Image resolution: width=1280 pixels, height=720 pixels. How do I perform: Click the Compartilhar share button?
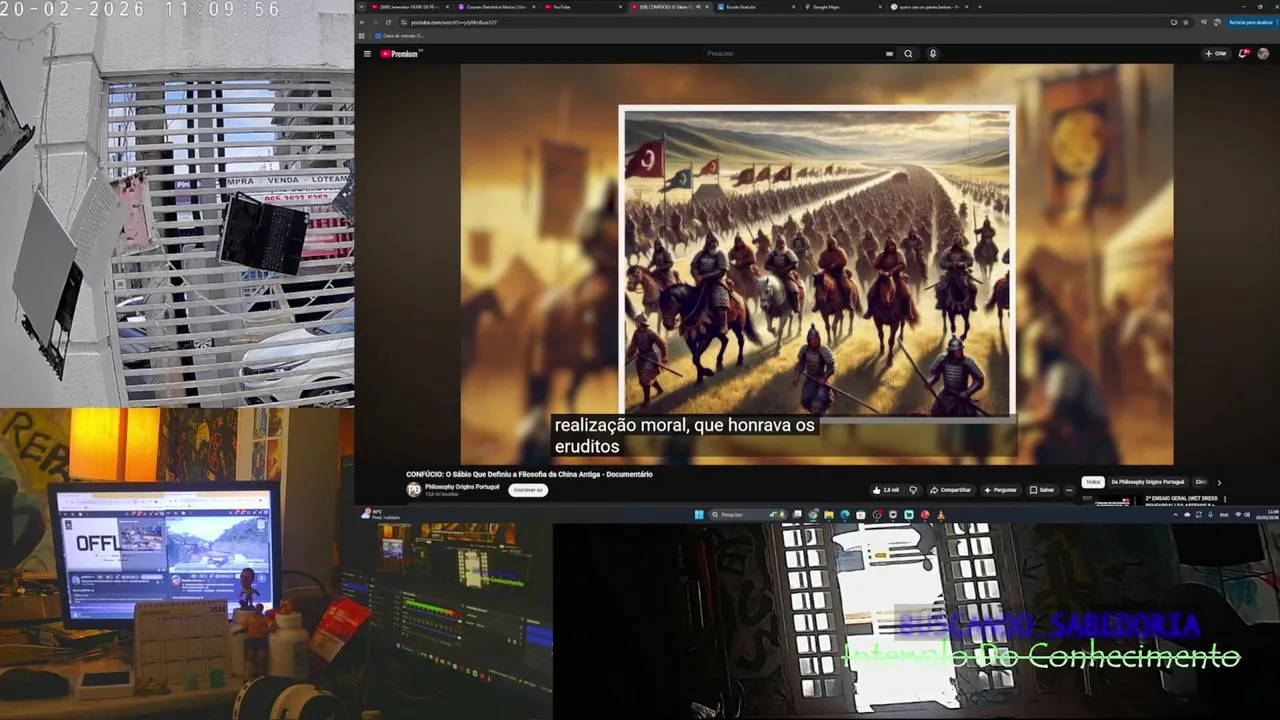tap(951, 490)
